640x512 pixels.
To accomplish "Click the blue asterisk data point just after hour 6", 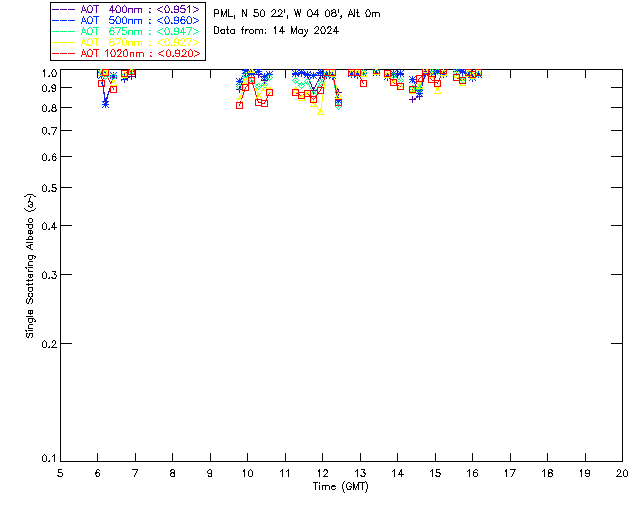I will (x=106, y=105).
